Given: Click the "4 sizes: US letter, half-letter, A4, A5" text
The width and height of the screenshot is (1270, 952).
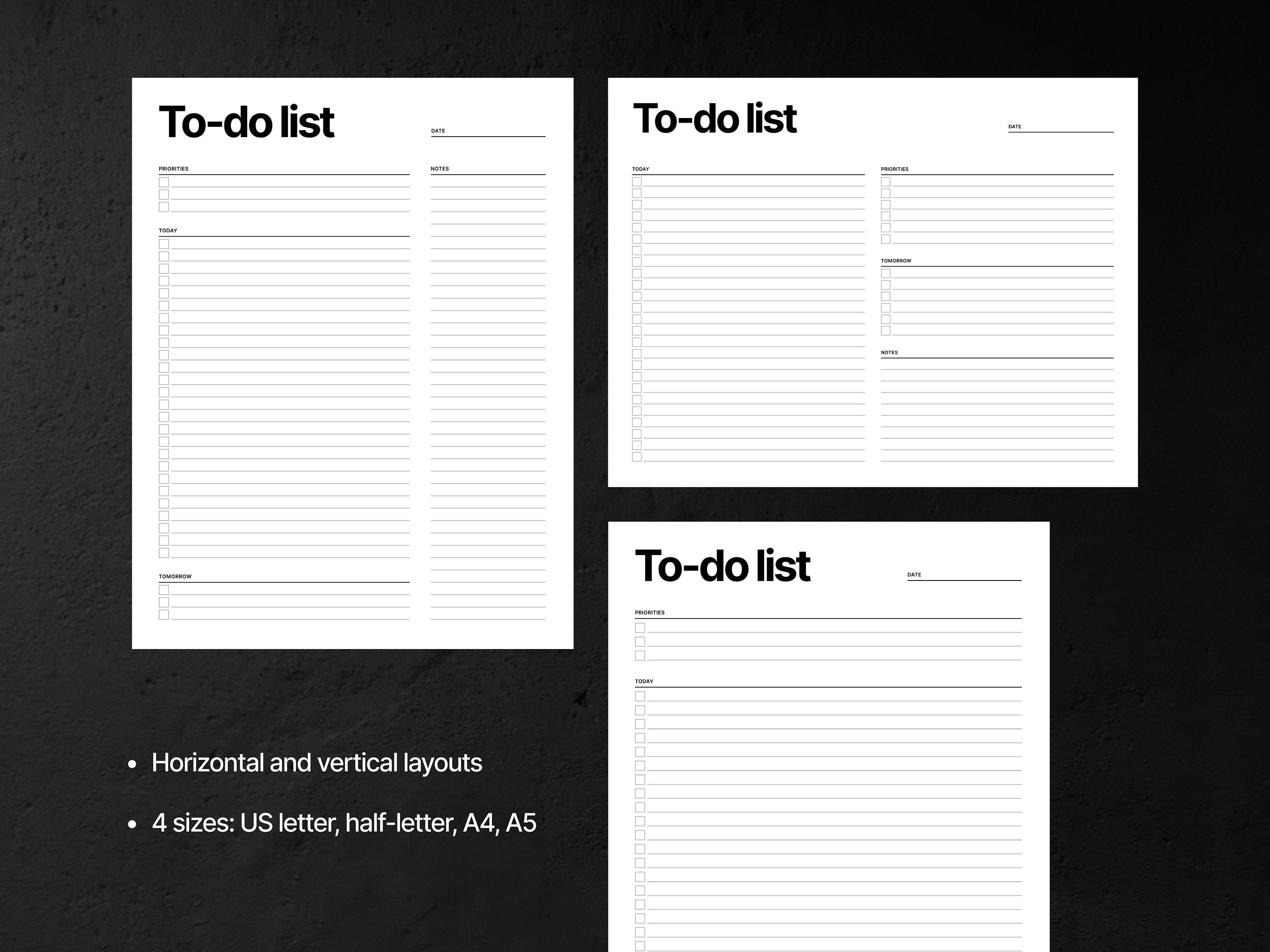Looking at the screenshot, I should click(345, 823).
